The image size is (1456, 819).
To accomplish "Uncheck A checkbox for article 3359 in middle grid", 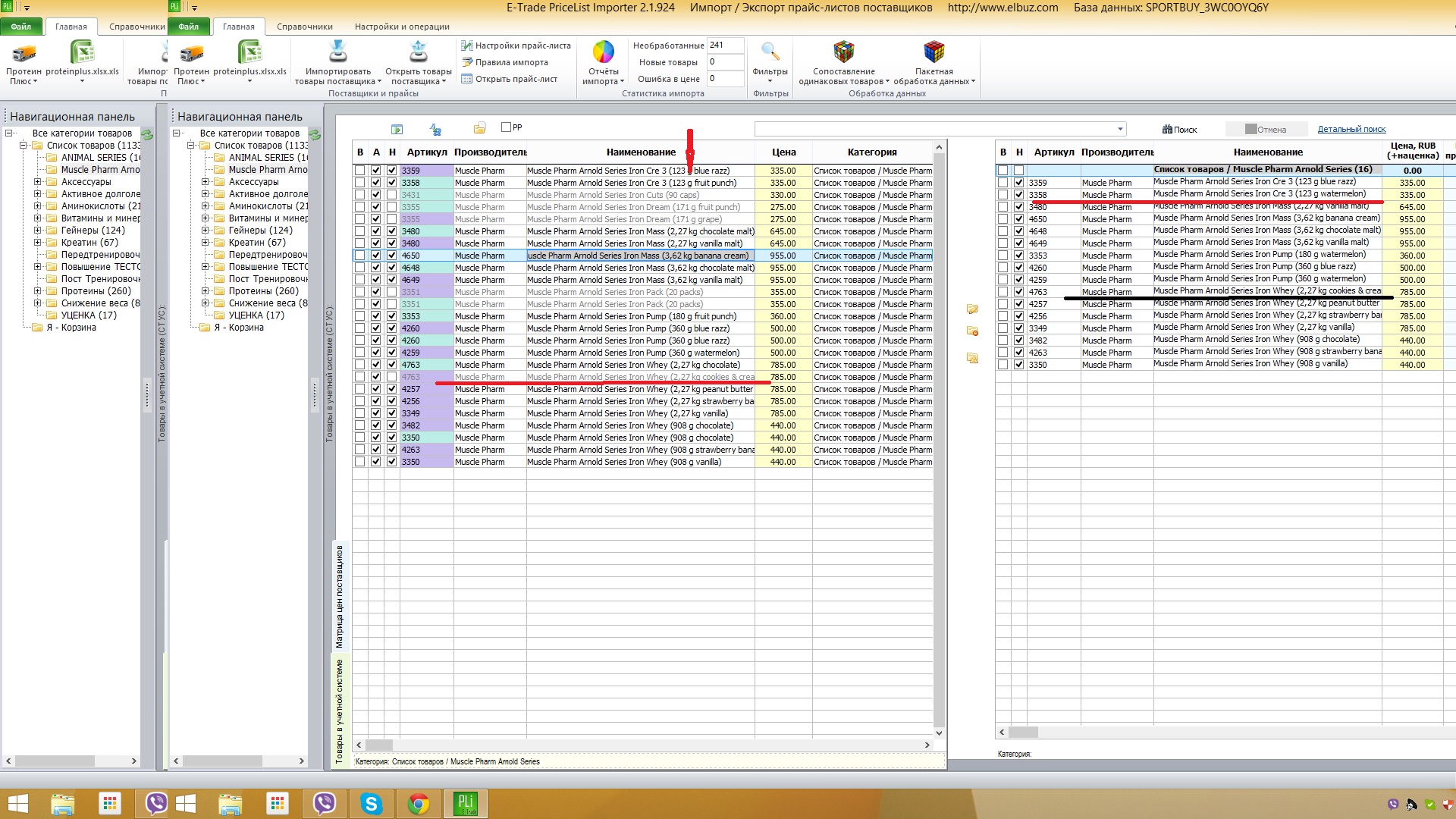I will tap(375, 171).
